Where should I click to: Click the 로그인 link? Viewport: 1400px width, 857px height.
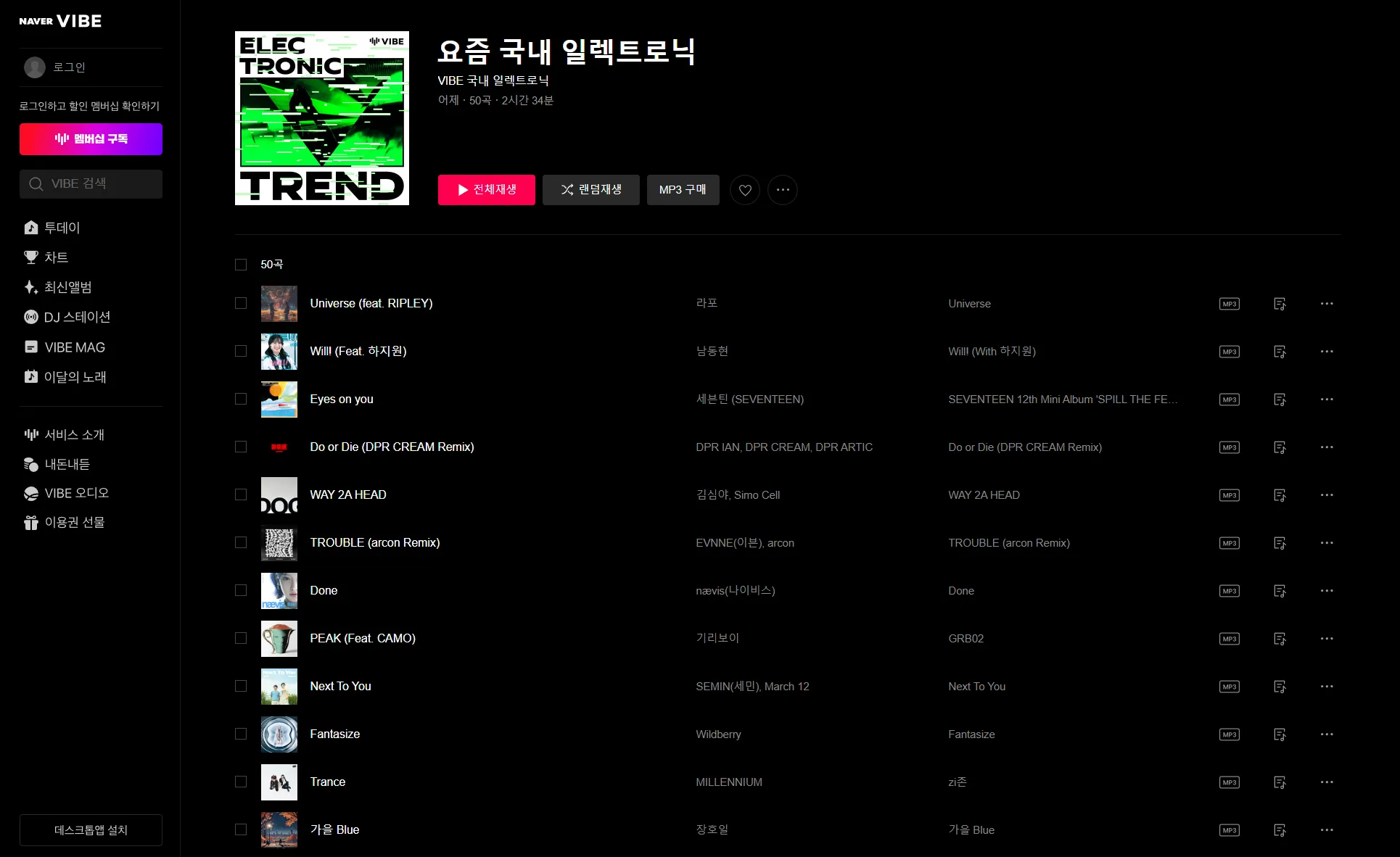[x=70, y=67]
